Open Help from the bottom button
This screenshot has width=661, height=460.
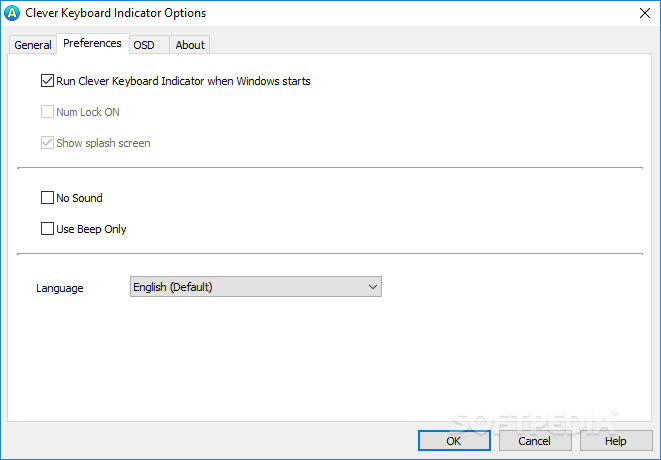616,441
